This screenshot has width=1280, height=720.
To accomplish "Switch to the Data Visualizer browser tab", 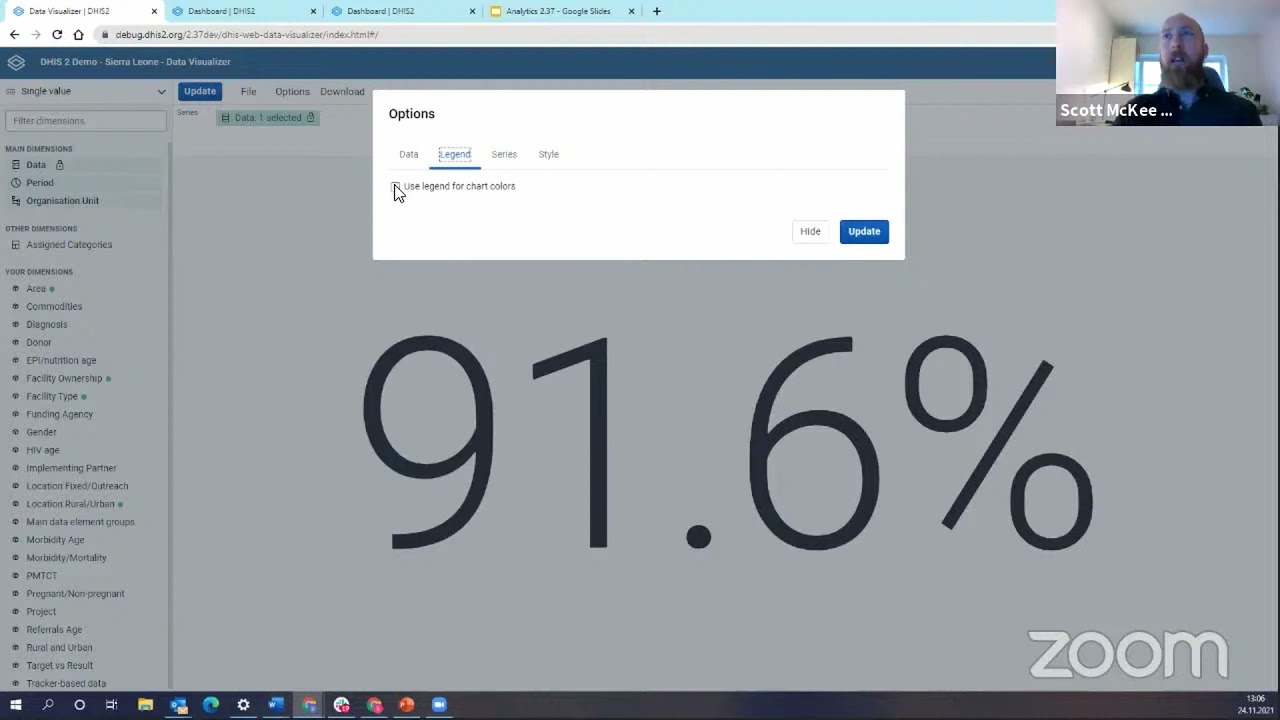I will click(x=80, y=11).
